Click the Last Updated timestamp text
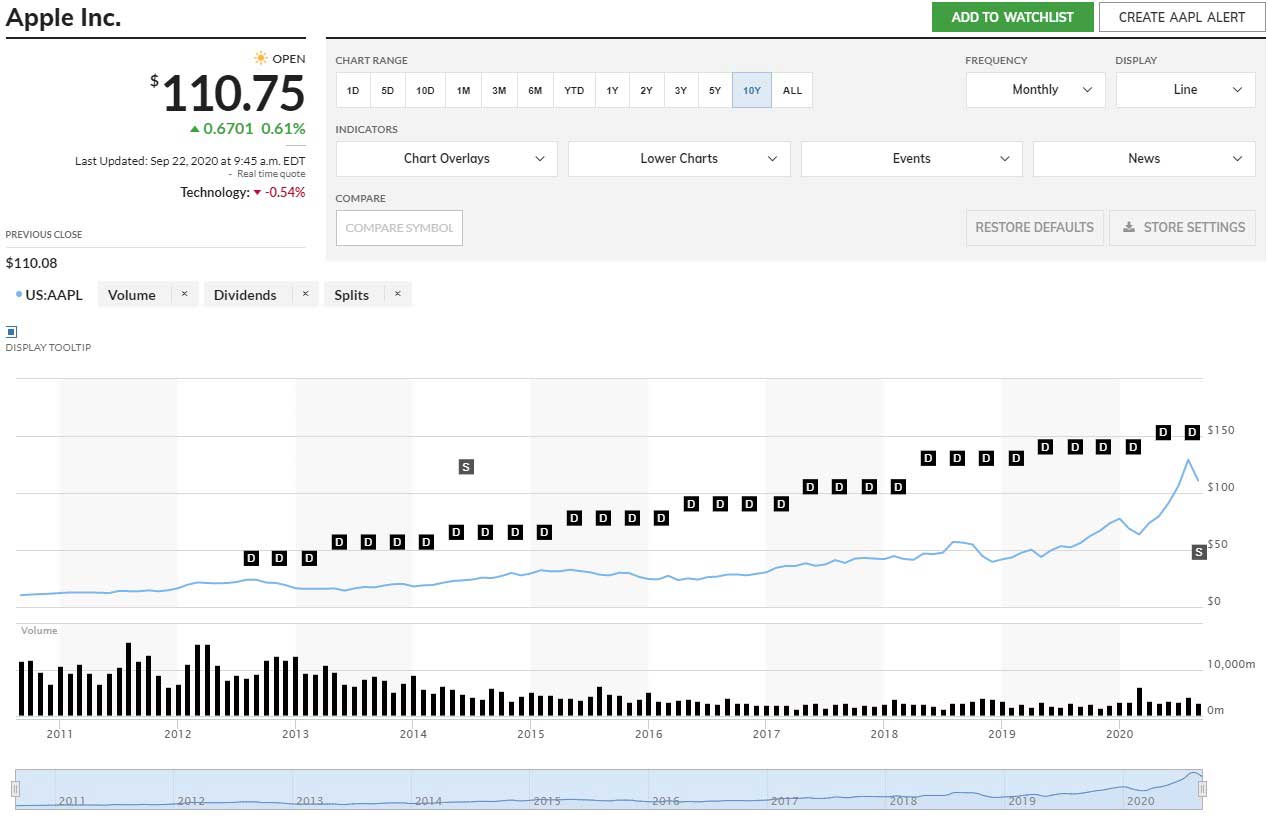 (x=190, y=161)
